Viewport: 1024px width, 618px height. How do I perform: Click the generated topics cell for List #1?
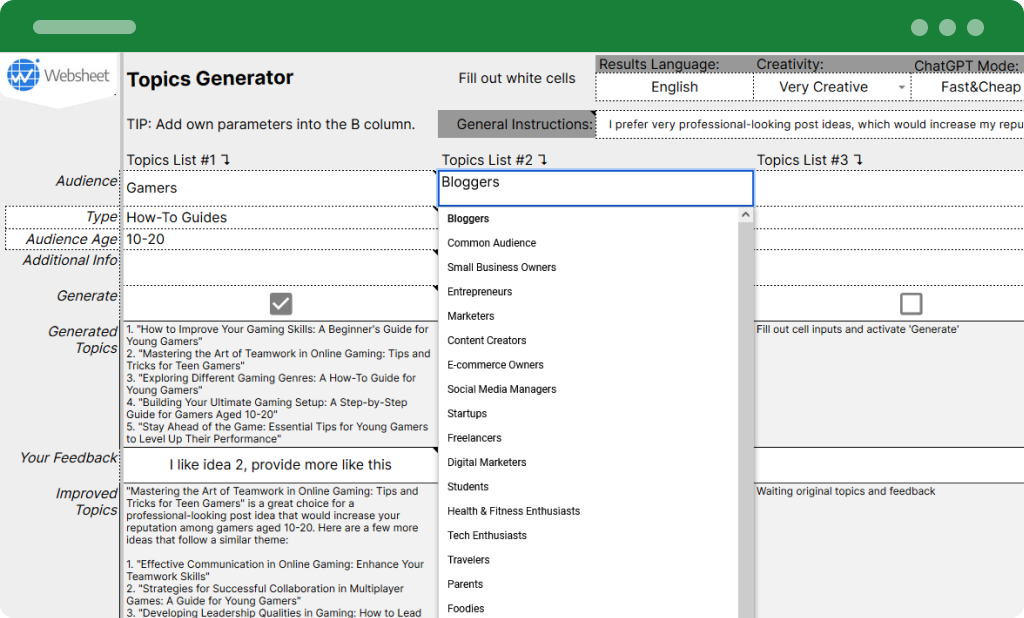click(280, 384)
